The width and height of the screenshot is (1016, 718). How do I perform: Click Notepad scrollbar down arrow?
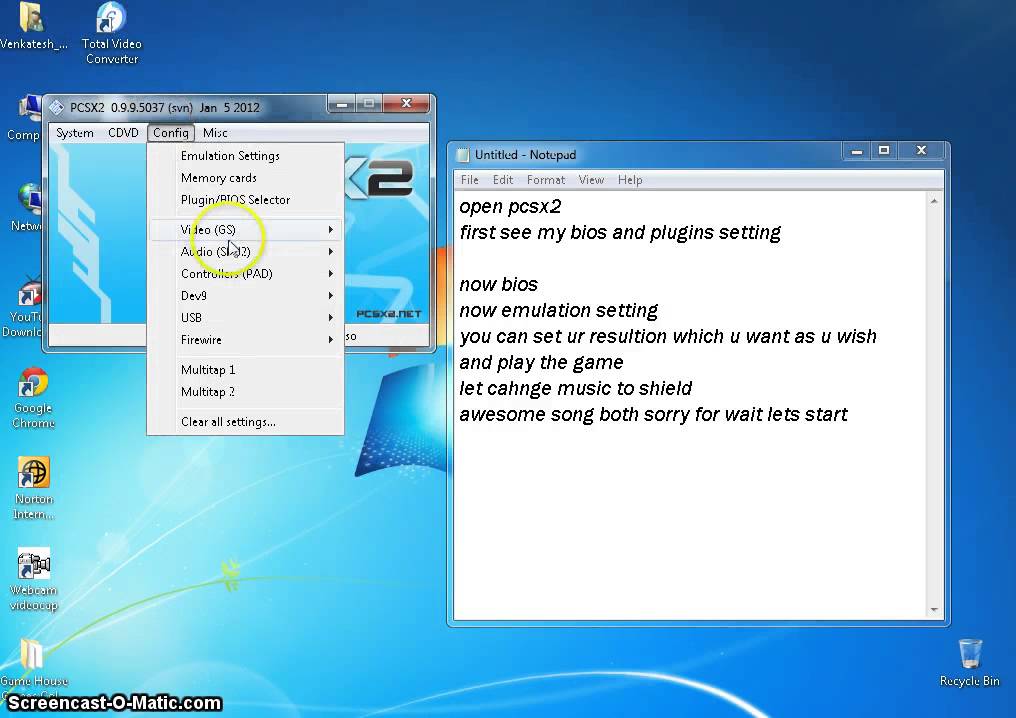coord(934,609)
